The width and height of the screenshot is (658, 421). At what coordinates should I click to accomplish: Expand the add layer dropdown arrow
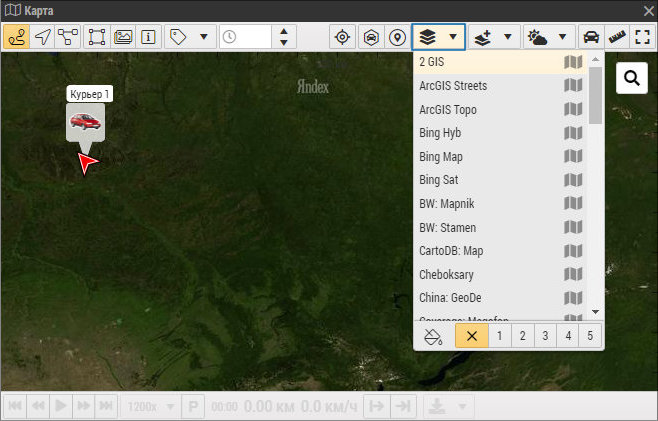click(508, 37)
